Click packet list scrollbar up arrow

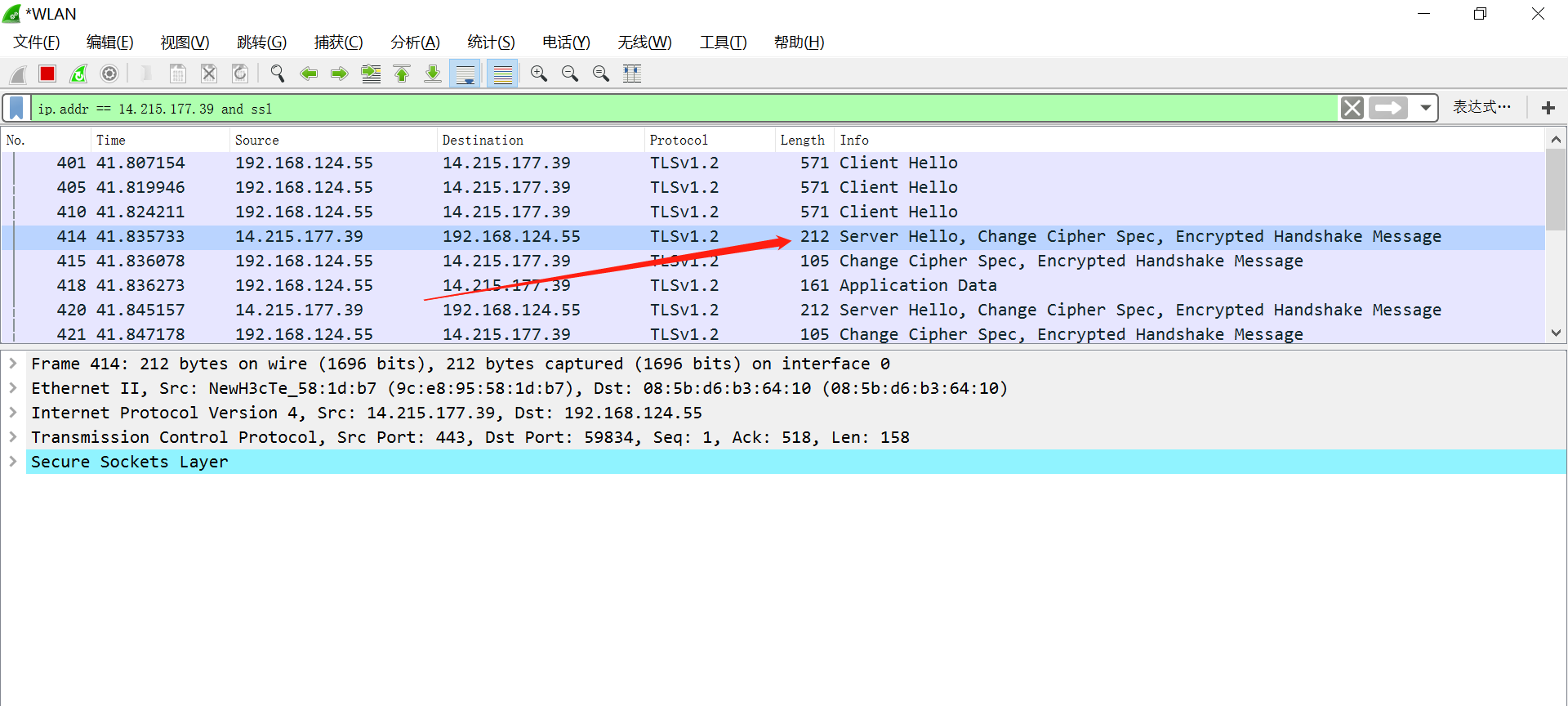point(1556,140)
